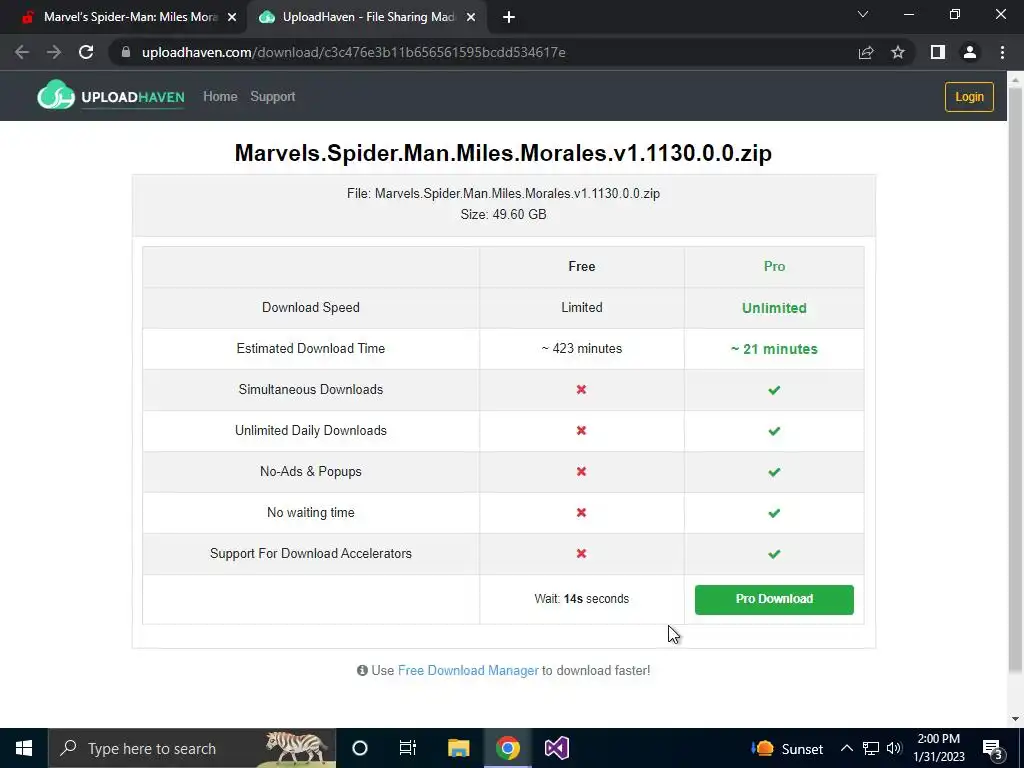The image size is (1024, 768).
Task: Click the green check for Unlimited Daily Downloads
Action: 774,431
